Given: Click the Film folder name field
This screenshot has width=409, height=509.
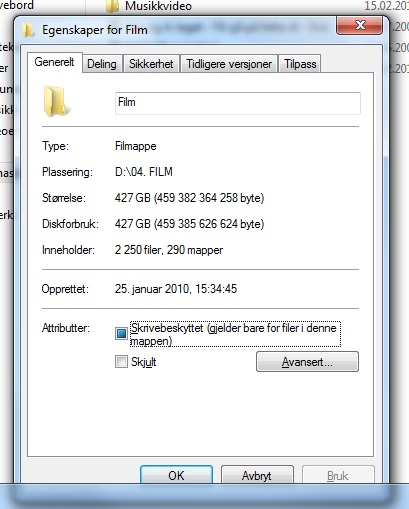Looking at the screenshot, I should (238, 103).
